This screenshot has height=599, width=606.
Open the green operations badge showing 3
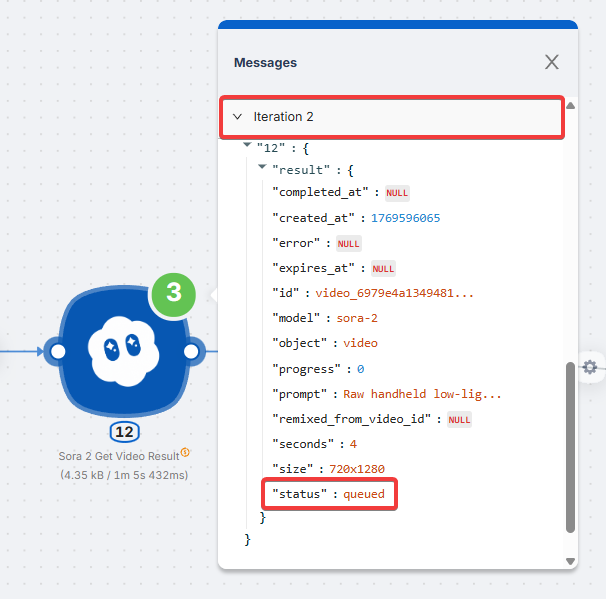click(x=174, y=292)
